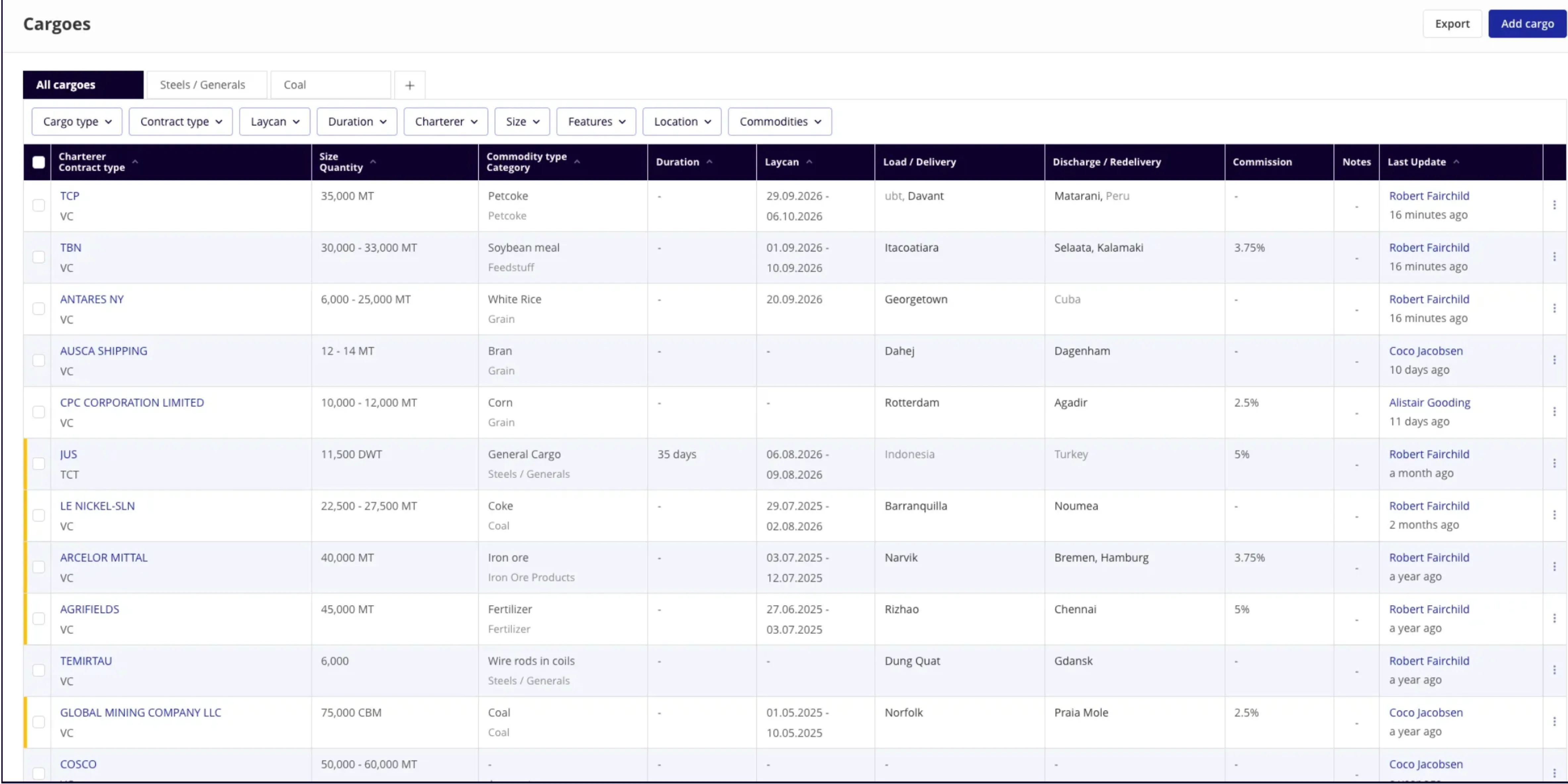The height and width of the screenshot is (784, 1568).
Task: Open the ARCELOR MITTAL charterer link
Action: point(103,558)
